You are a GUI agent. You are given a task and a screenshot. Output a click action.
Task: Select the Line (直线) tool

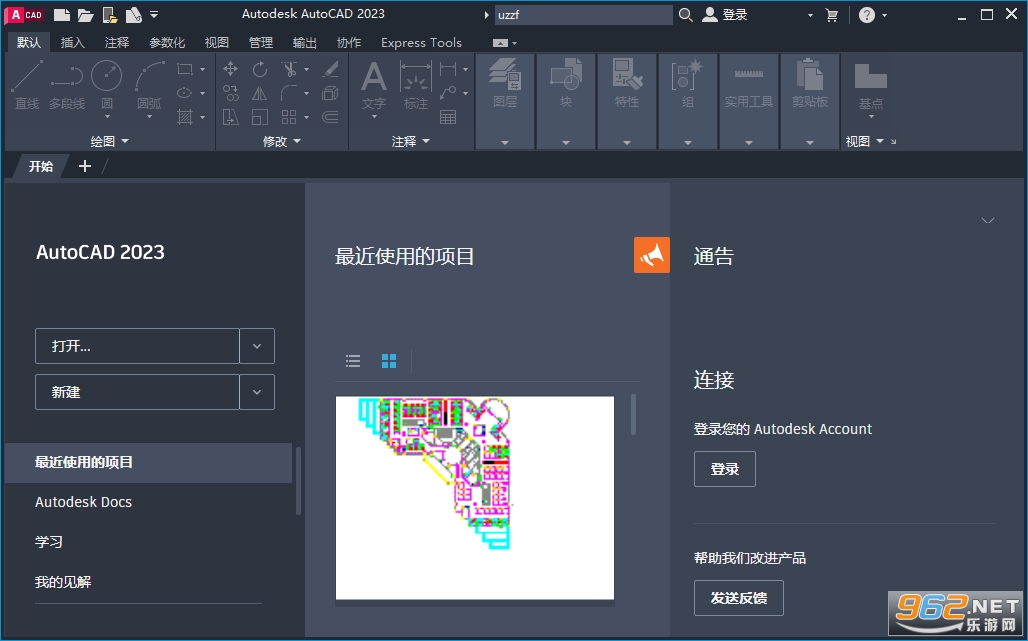tap(27, 85)
